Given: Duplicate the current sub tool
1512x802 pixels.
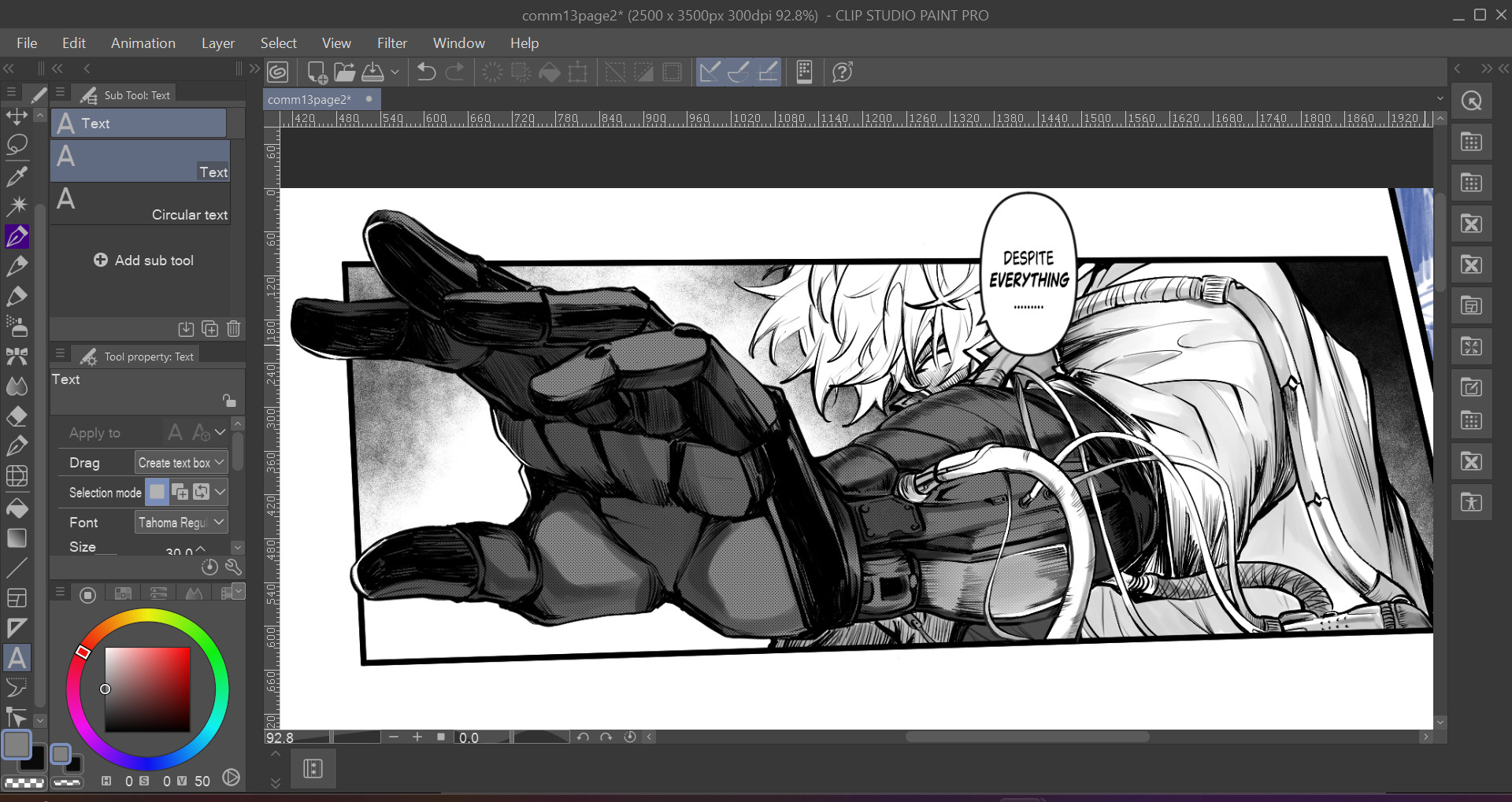Looking at the screenshot, I should pyautogui.click(x=210, y=329).
